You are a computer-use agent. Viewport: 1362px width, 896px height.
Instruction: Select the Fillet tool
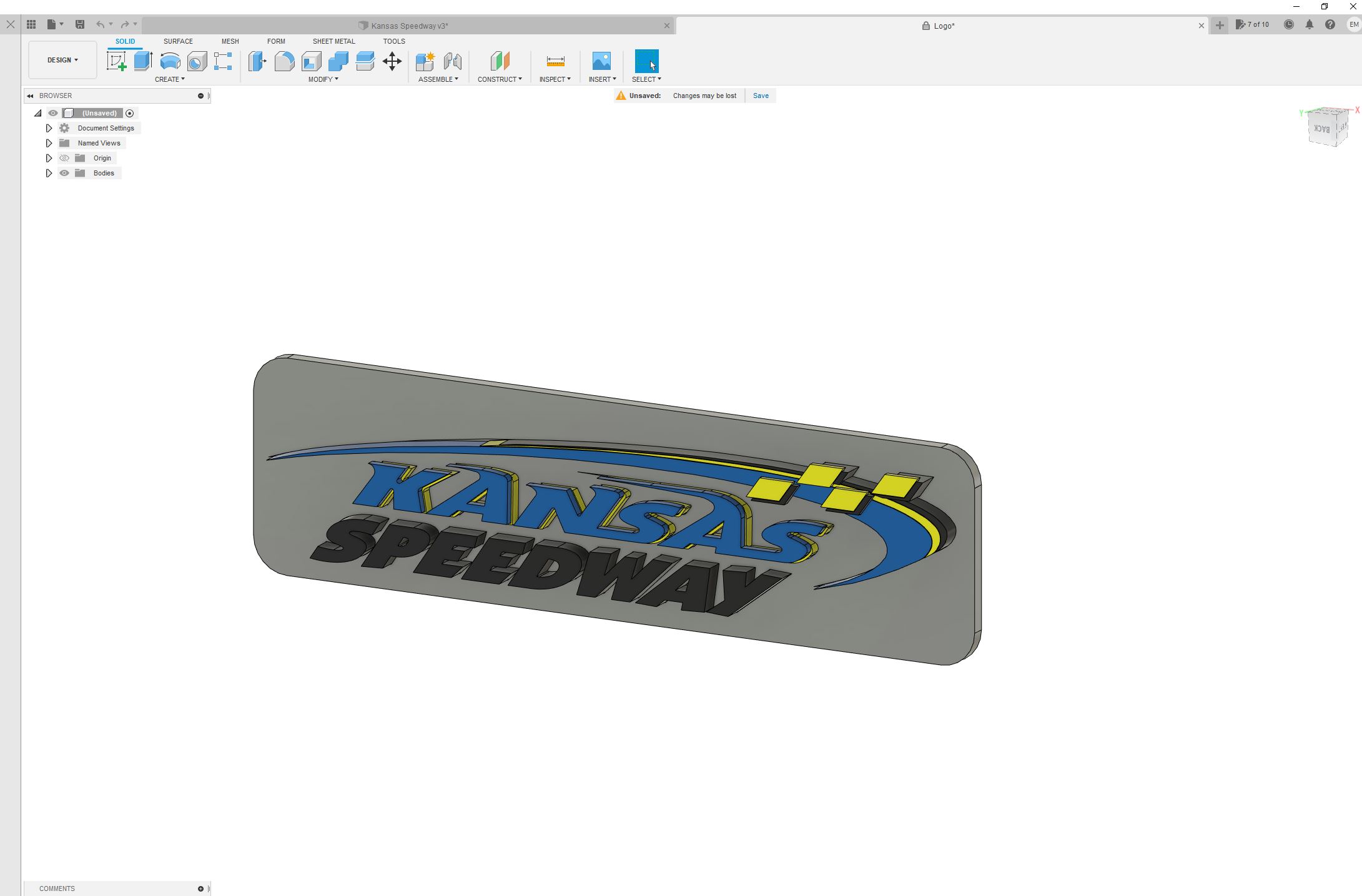[284, 61]
